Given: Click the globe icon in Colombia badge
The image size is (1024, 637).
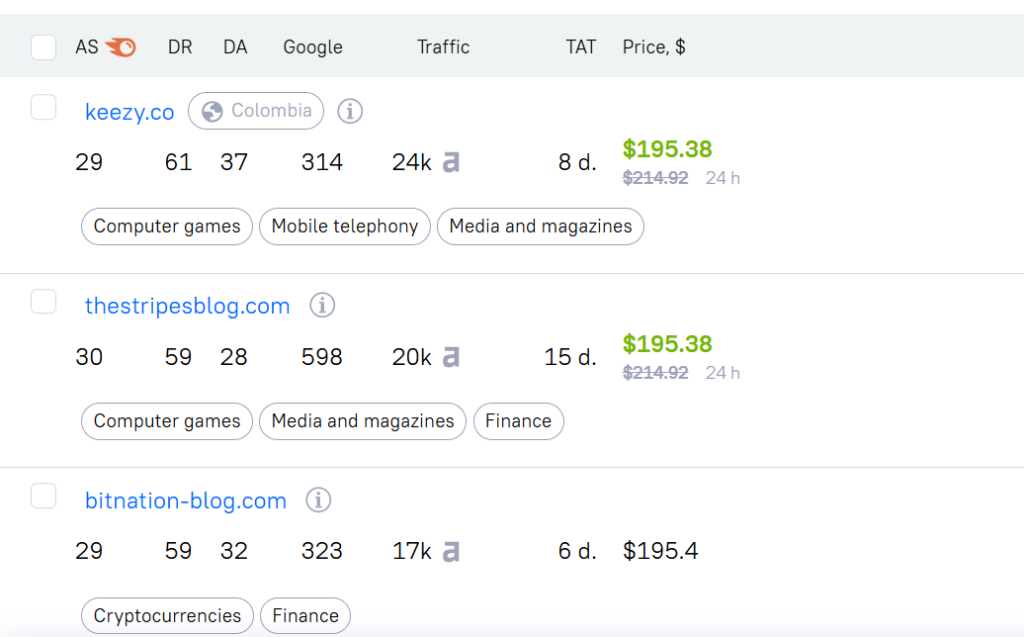Looking at the screenshot, I should point(212,111).
